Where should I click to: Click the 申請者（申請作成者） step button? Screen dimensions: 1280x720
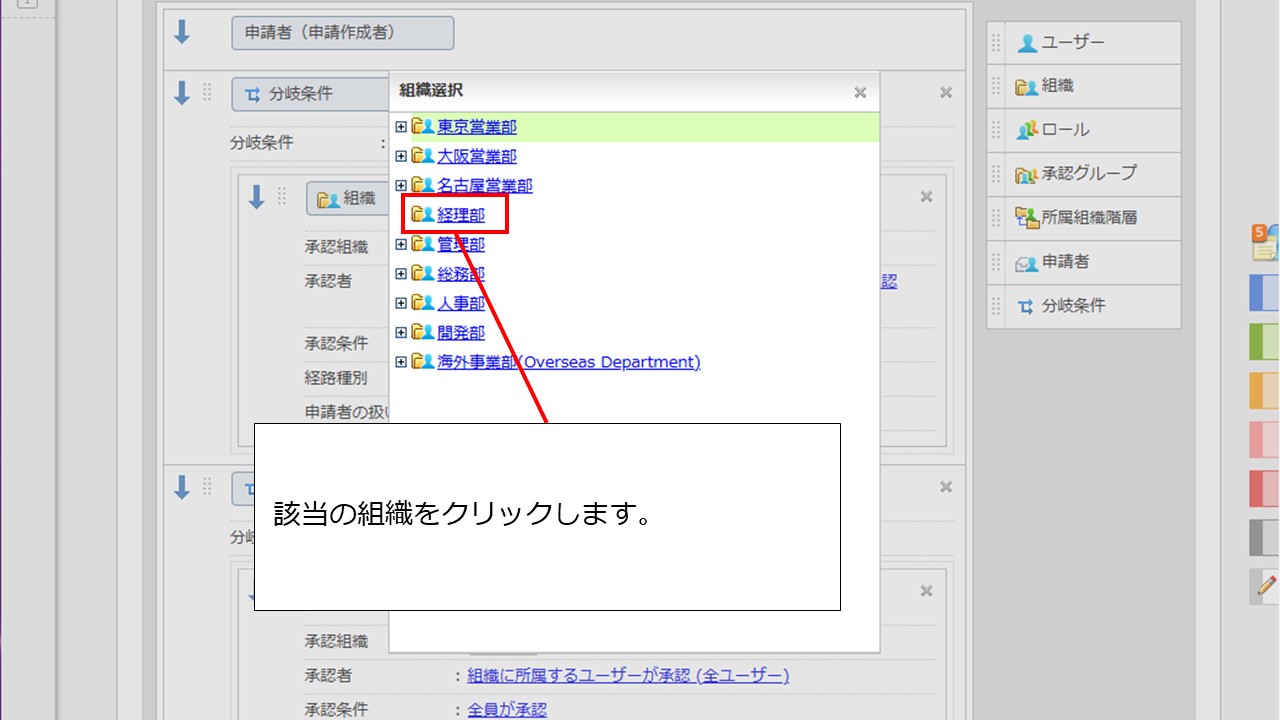342,33
